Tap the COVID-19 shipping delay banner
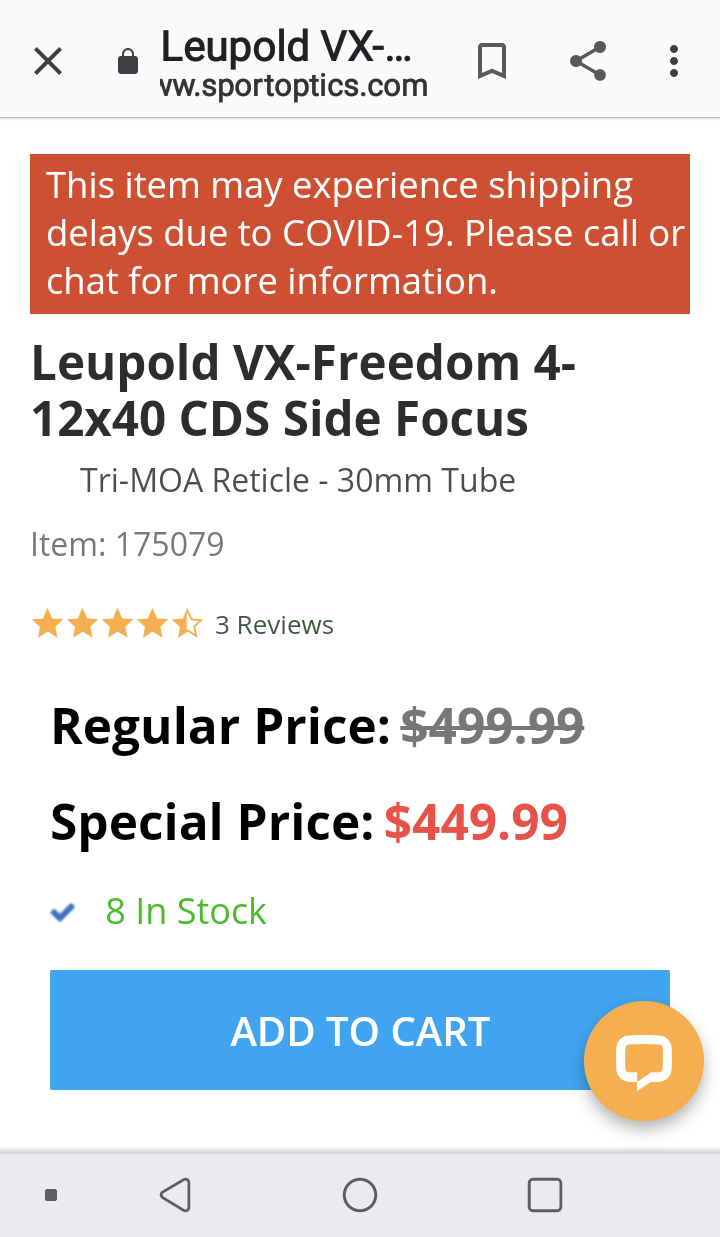The image size is (720, 1237). (360, 234)
